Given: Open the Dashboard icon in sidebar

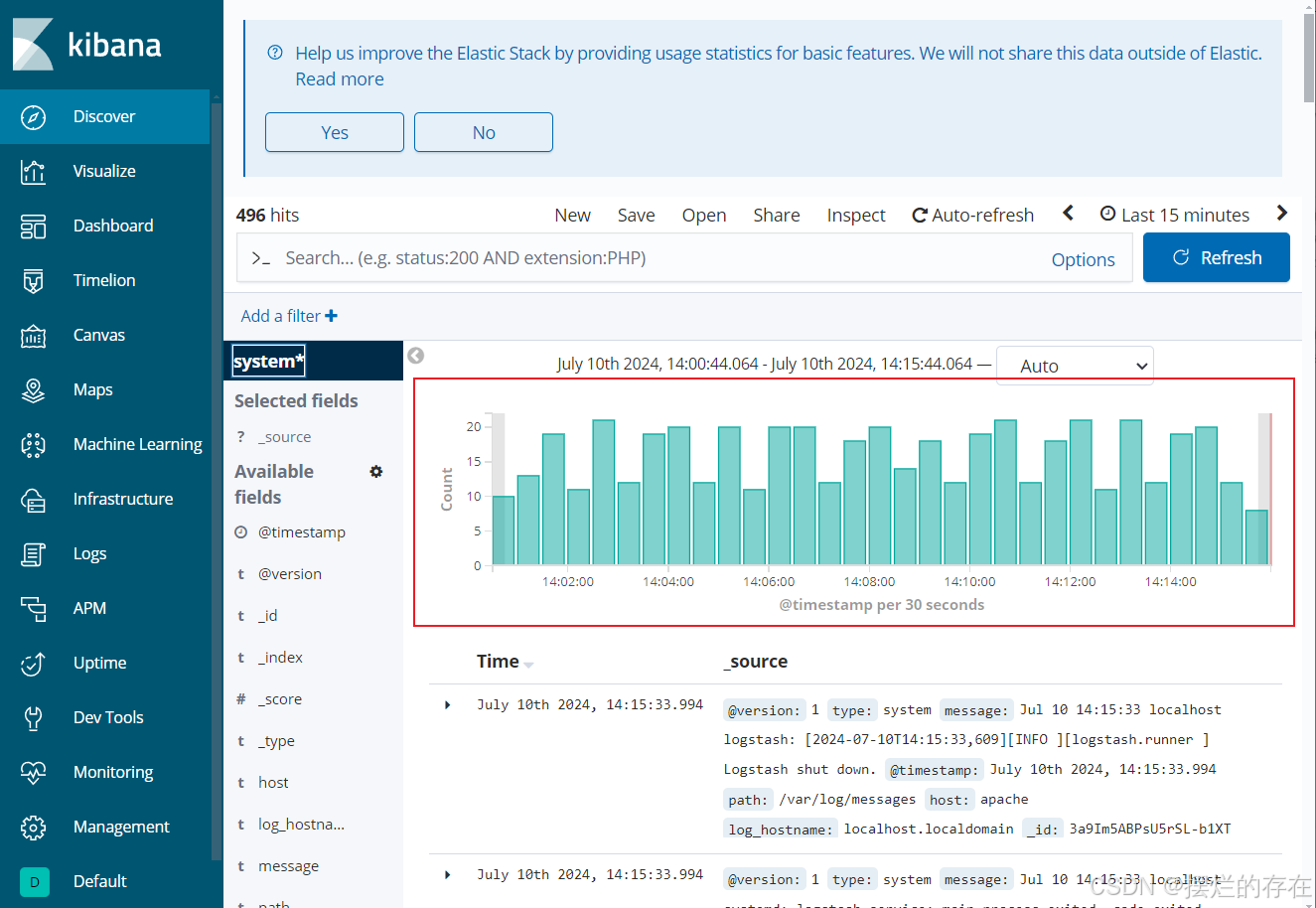Looking at the screenshot, I should point(33,227).
